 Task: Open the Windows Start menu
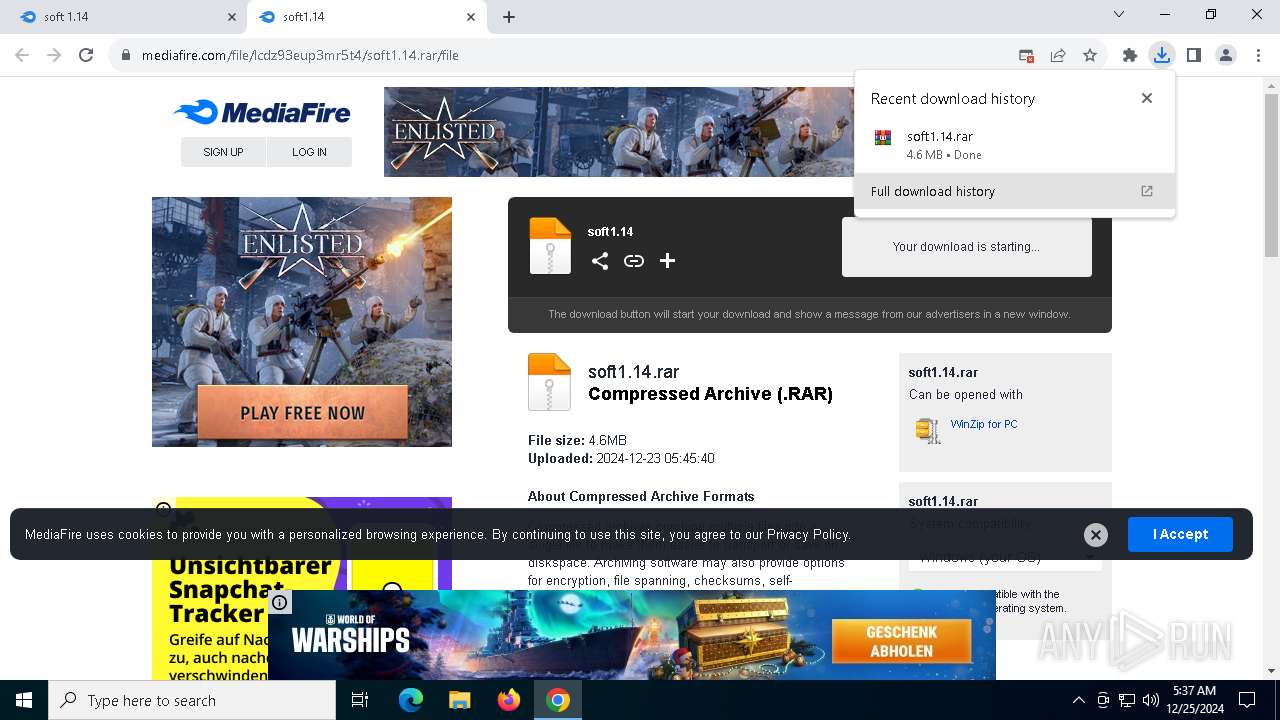tap(24, 700)
